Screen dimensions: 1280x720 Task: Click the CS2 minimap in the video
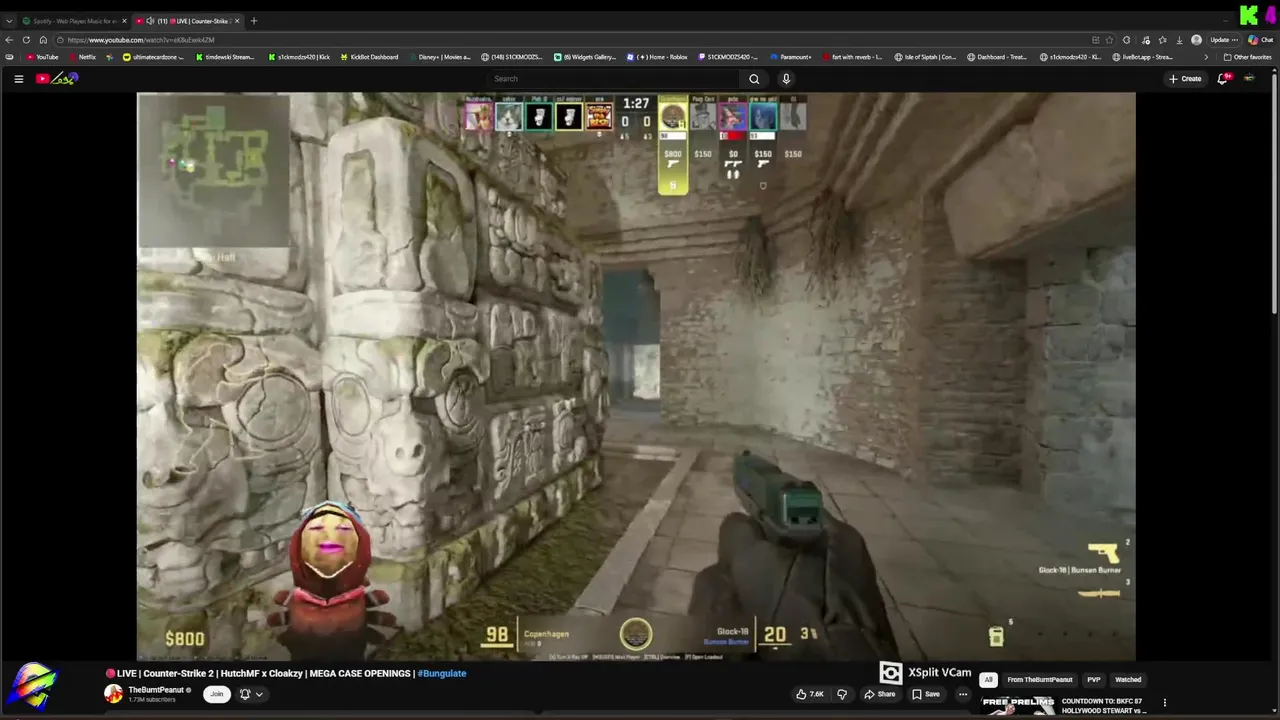[214, 170]
